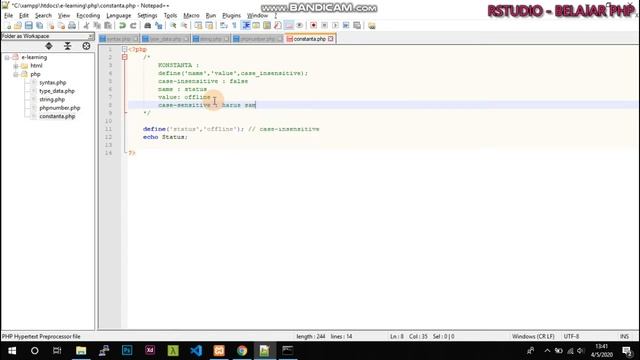Toggle INS insert mode in status bar

624,336
